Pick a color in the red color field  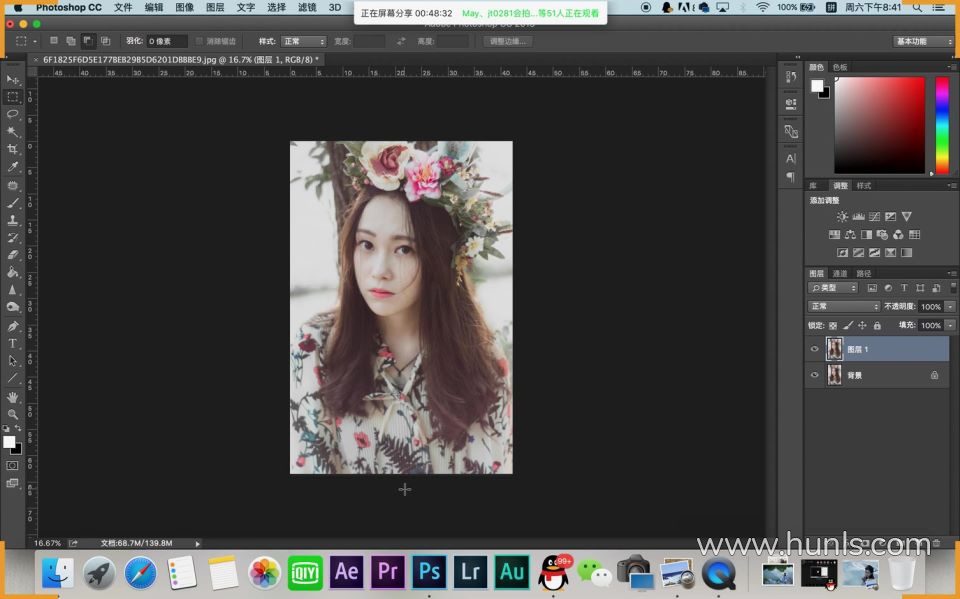click(879, 125)
